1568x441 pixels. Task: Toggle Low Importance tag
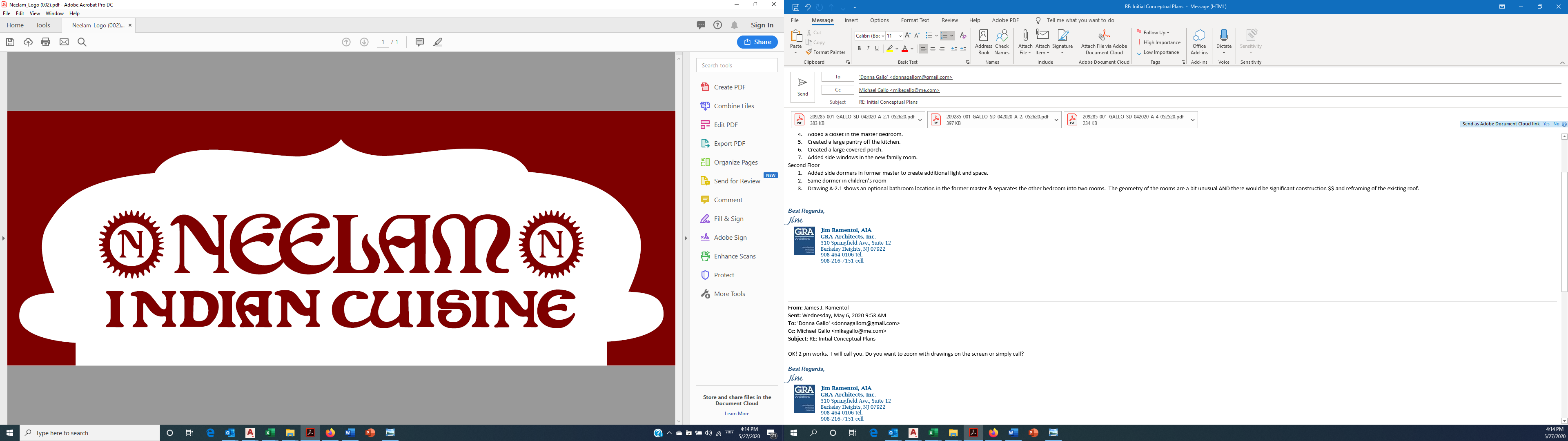[x=1158, y=52]
